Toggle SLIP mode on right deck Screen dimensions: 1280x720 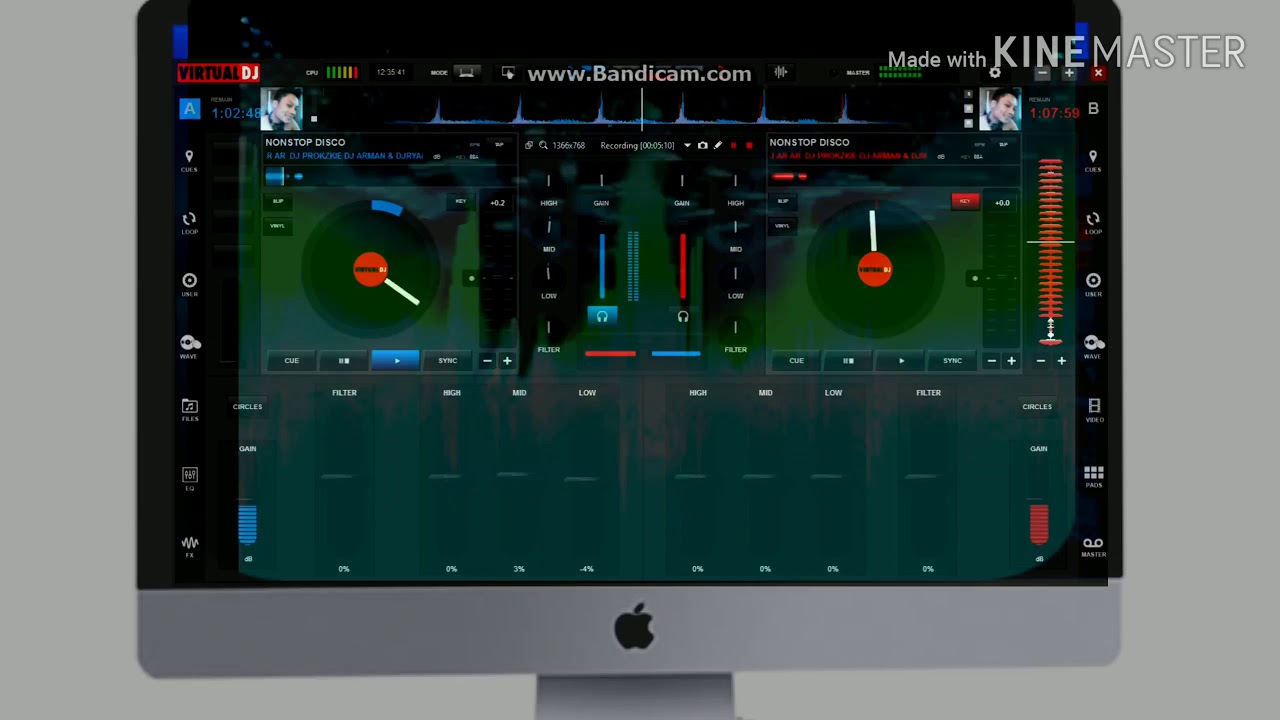[783, 202]
